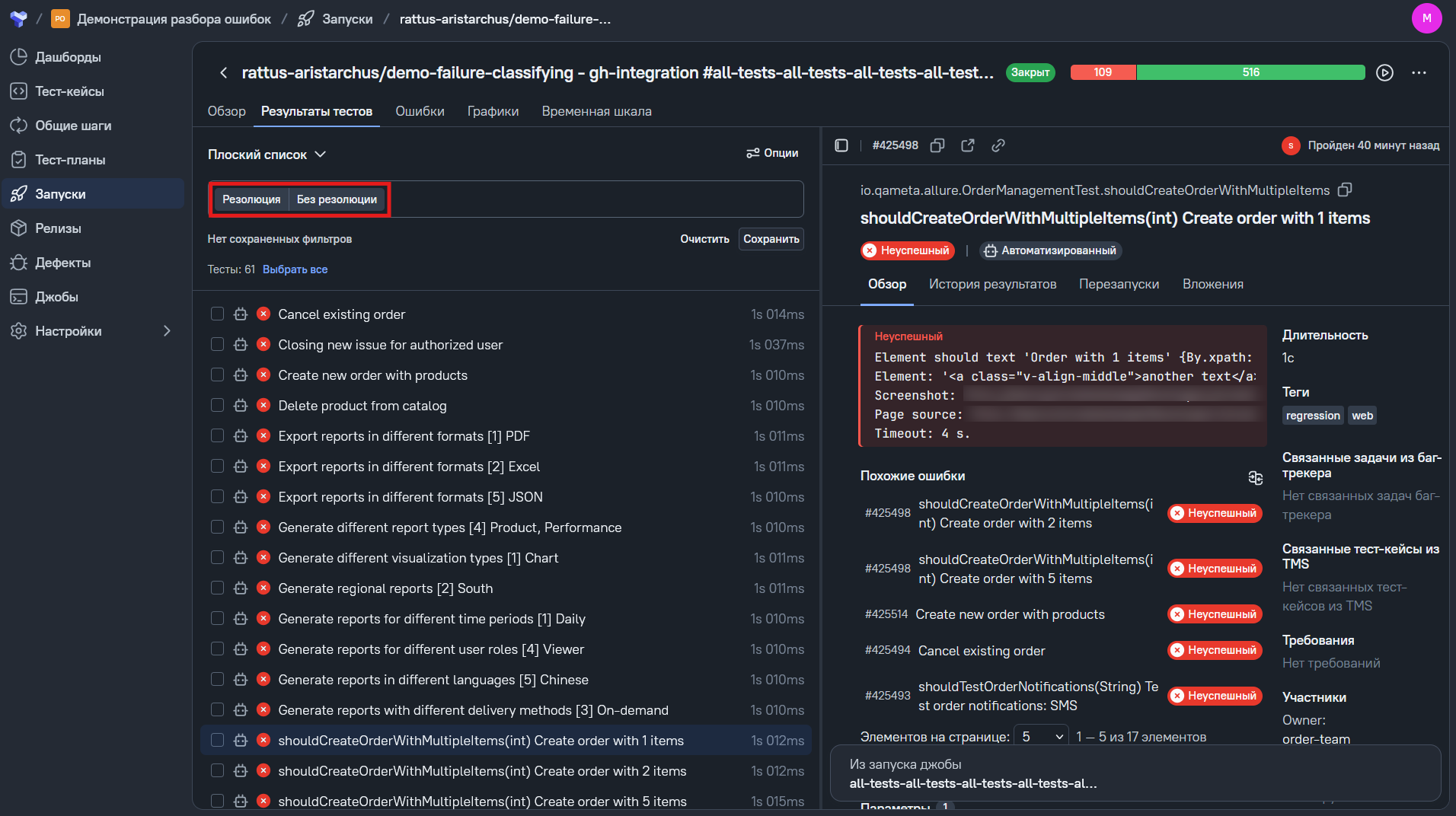Open test result in new window icon
Image resolution: width=1456 pixels, height=816 pixels.
point(968,145)
